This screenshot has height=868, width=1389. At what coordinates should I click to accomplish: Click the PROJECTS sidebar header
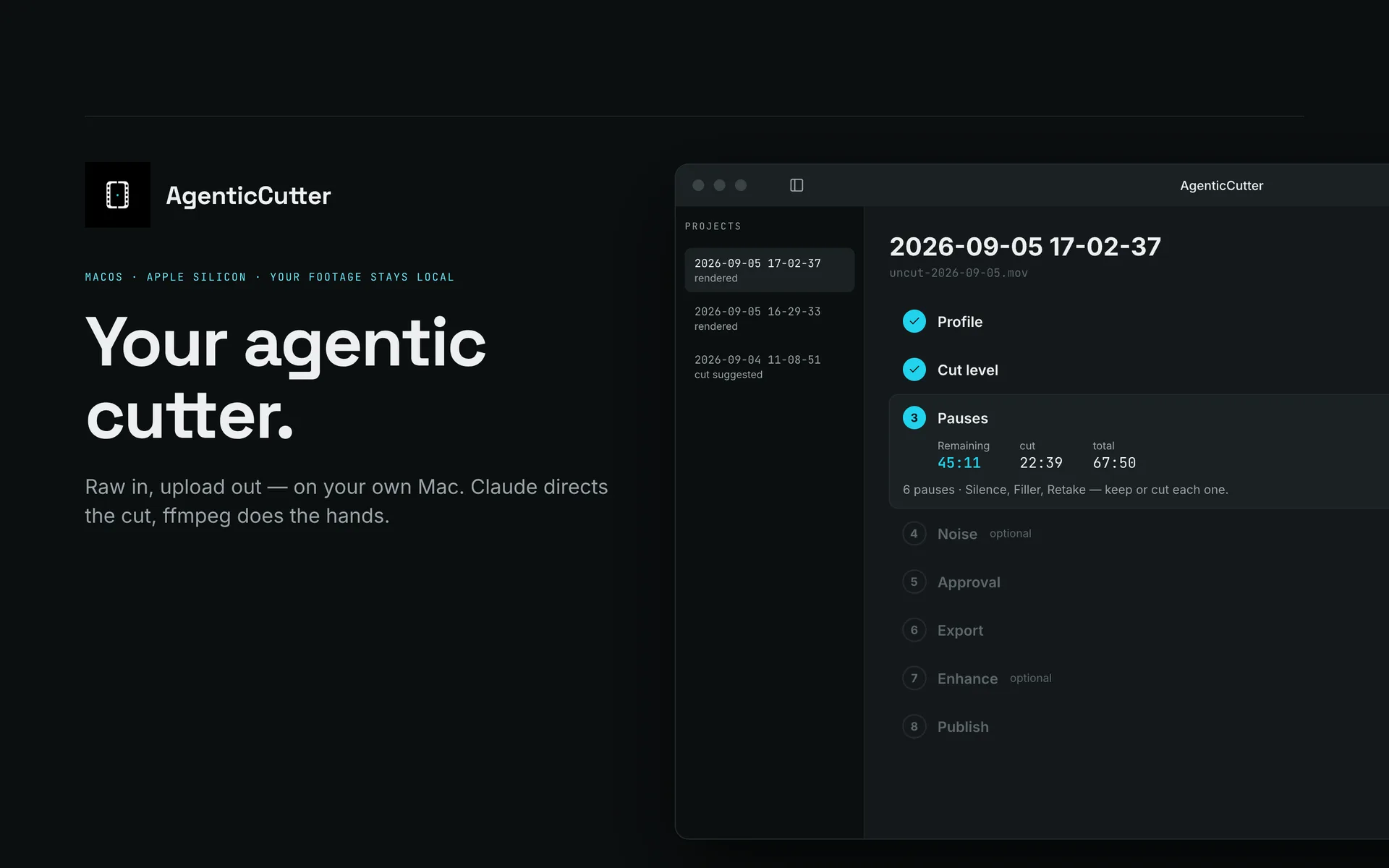click(x=713, y=226)
